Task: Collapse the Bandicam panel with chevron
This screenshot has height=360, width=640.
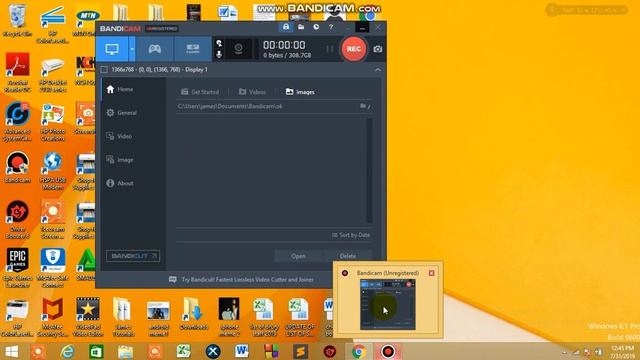Action: pos(378,70)
